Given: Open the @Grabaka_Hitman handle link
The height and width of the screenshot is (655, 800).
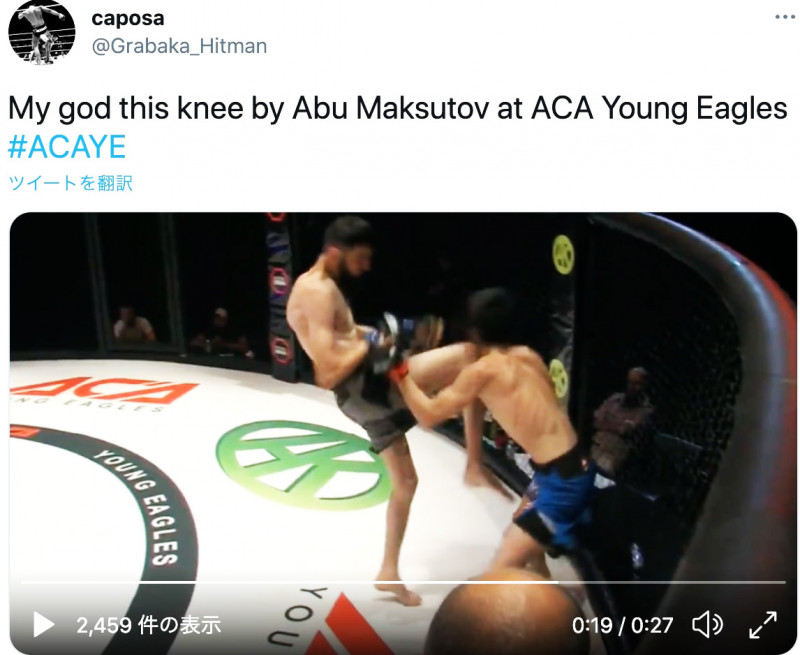Looking at the screenshot, I should (x=179, y=45).
